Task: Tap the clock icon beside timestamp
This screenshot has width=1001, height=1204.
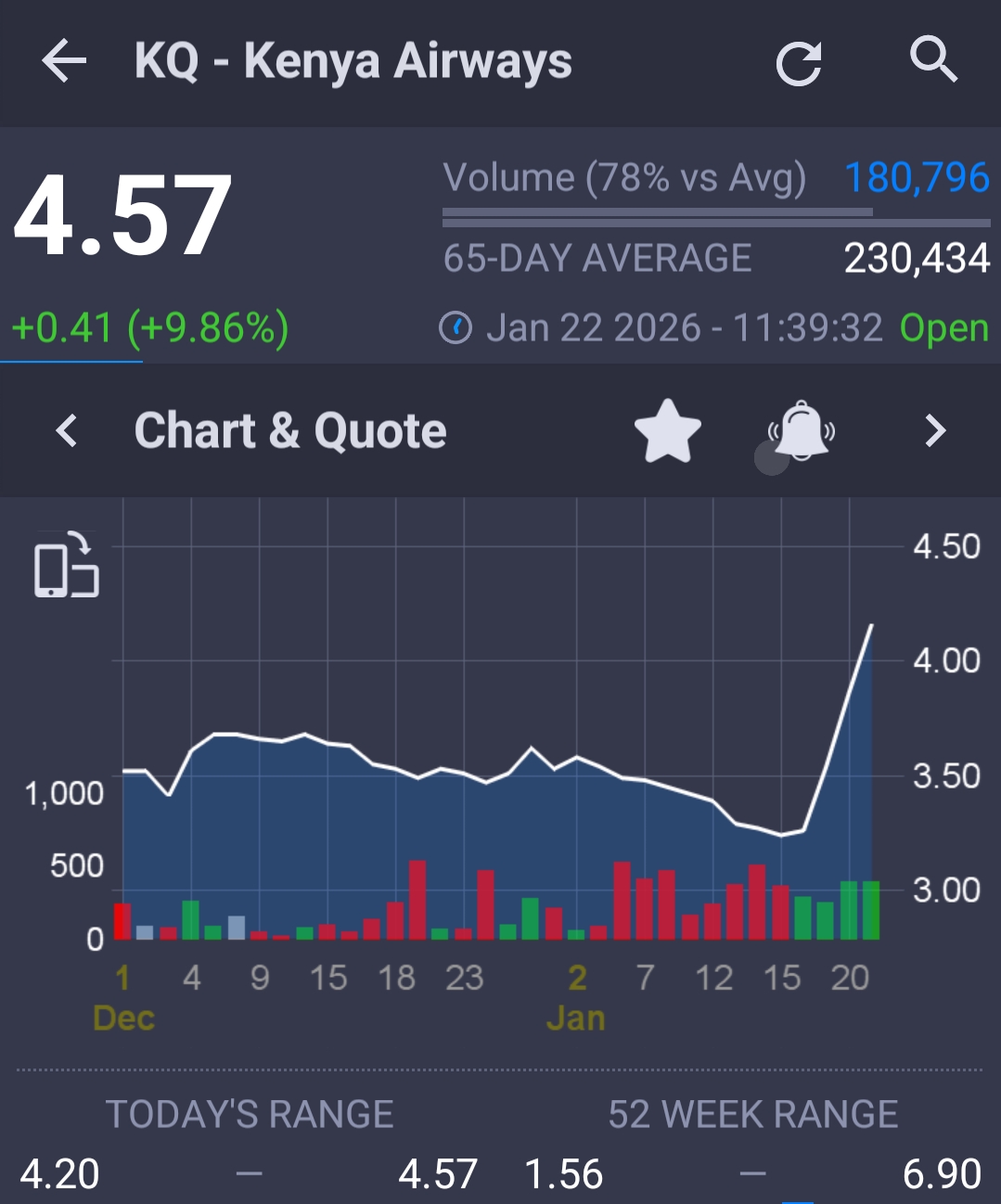Action: pyautogui.click(x=456, y=328)
